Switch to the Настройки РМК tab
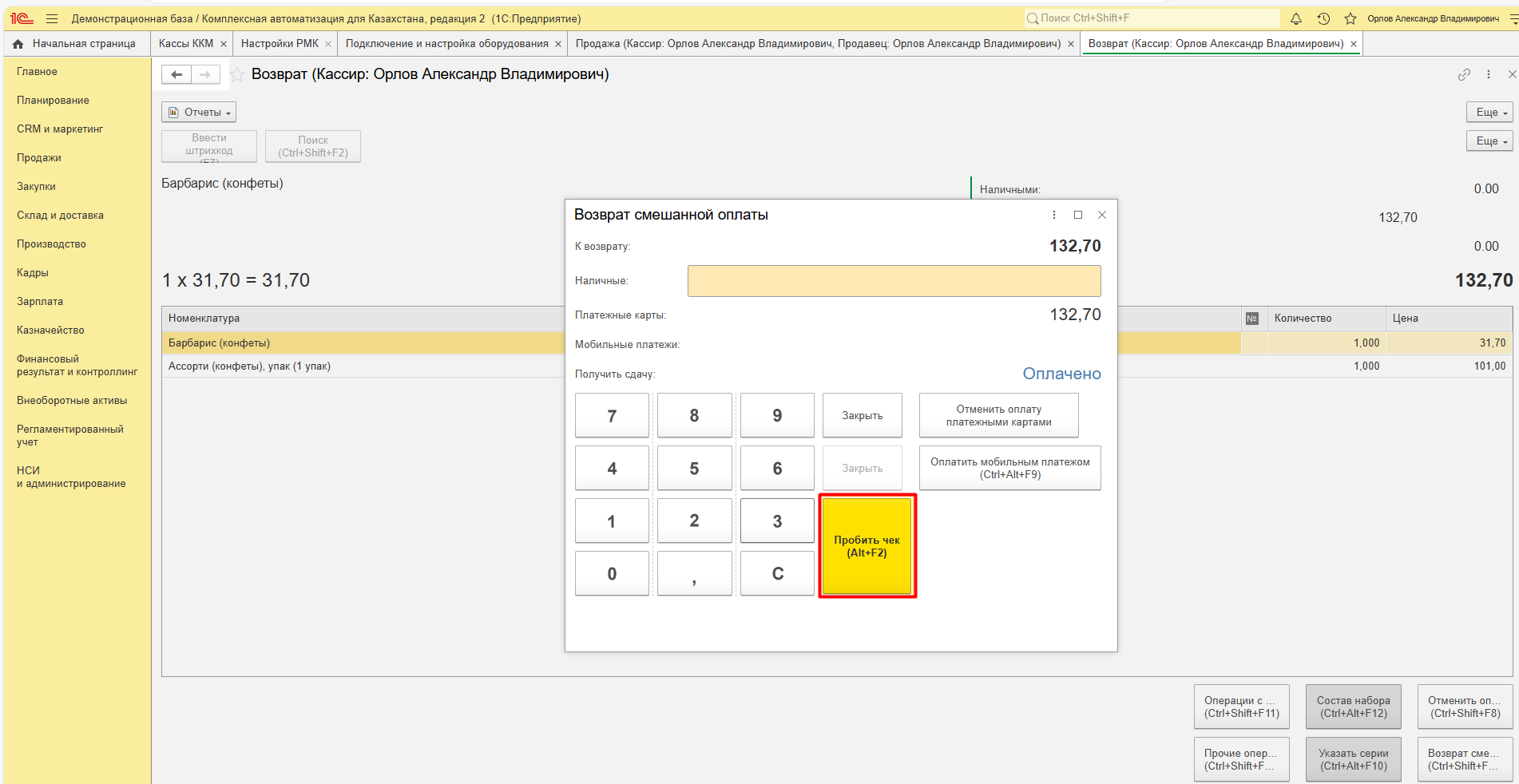This screenshot has height=784, width=1519. (x=280, y=44)
